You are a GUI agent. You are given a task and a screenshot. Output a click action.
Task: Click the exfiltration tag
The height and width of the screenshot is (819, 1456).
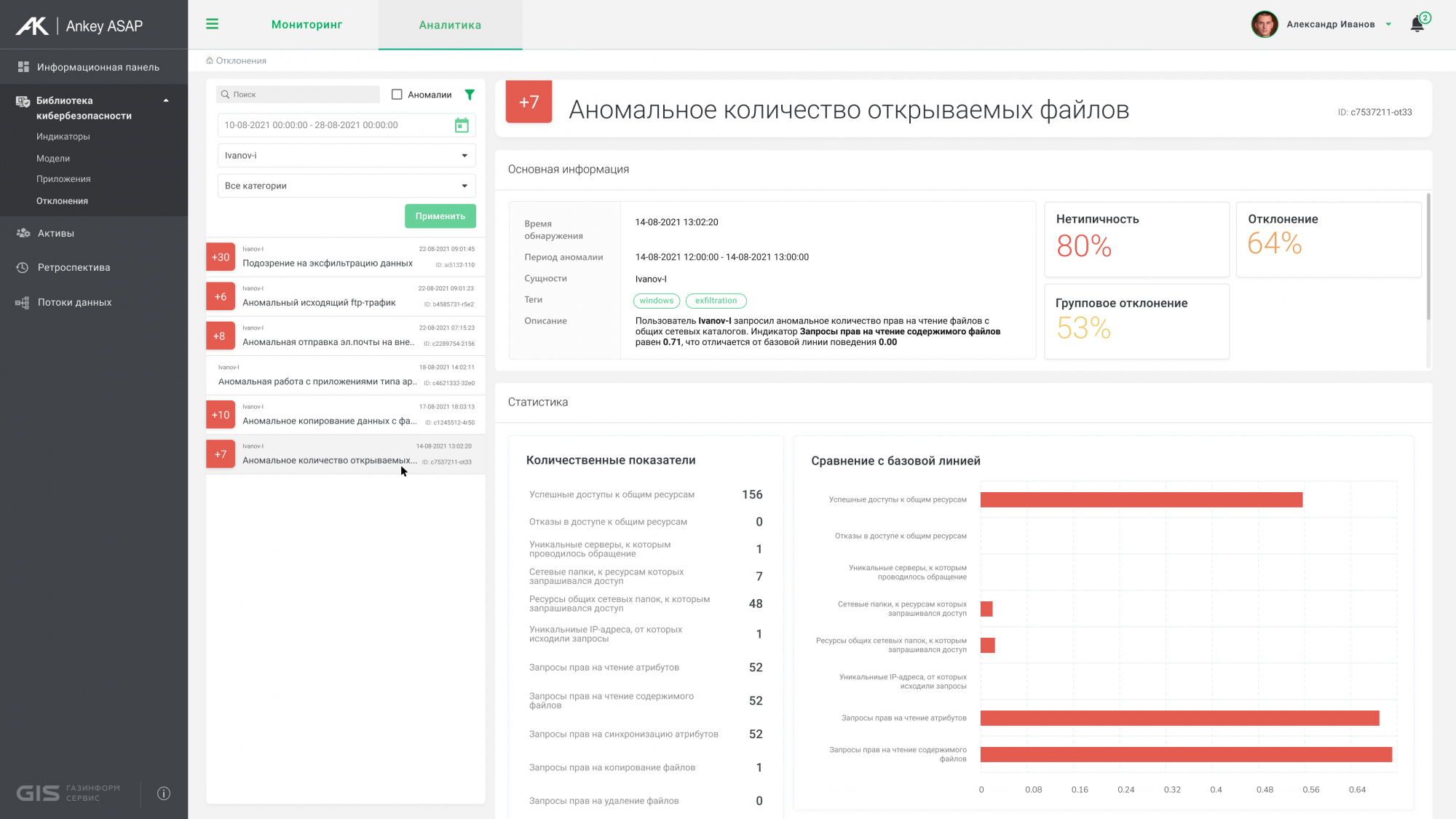pos(716,301)
